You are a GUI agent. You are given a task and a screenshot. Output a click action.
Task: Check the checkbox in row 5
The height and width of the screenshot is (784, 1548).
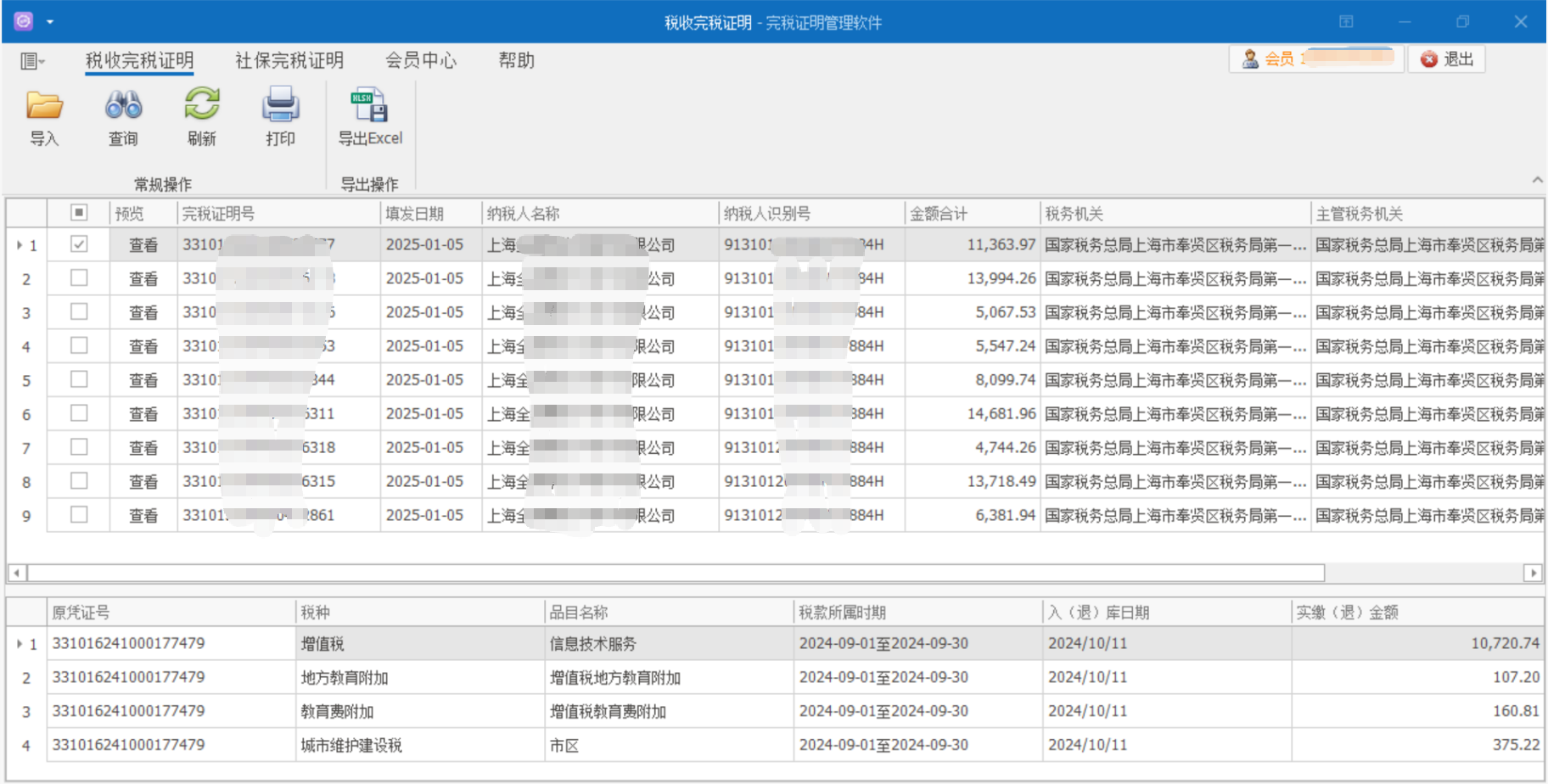(79, 379)
